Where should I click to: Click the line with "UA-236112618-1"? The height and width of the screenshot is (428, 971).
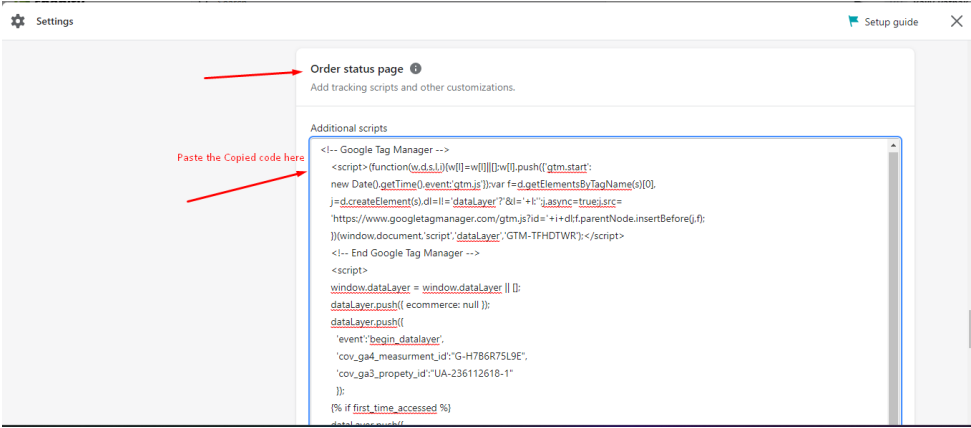tap(425, 373)
